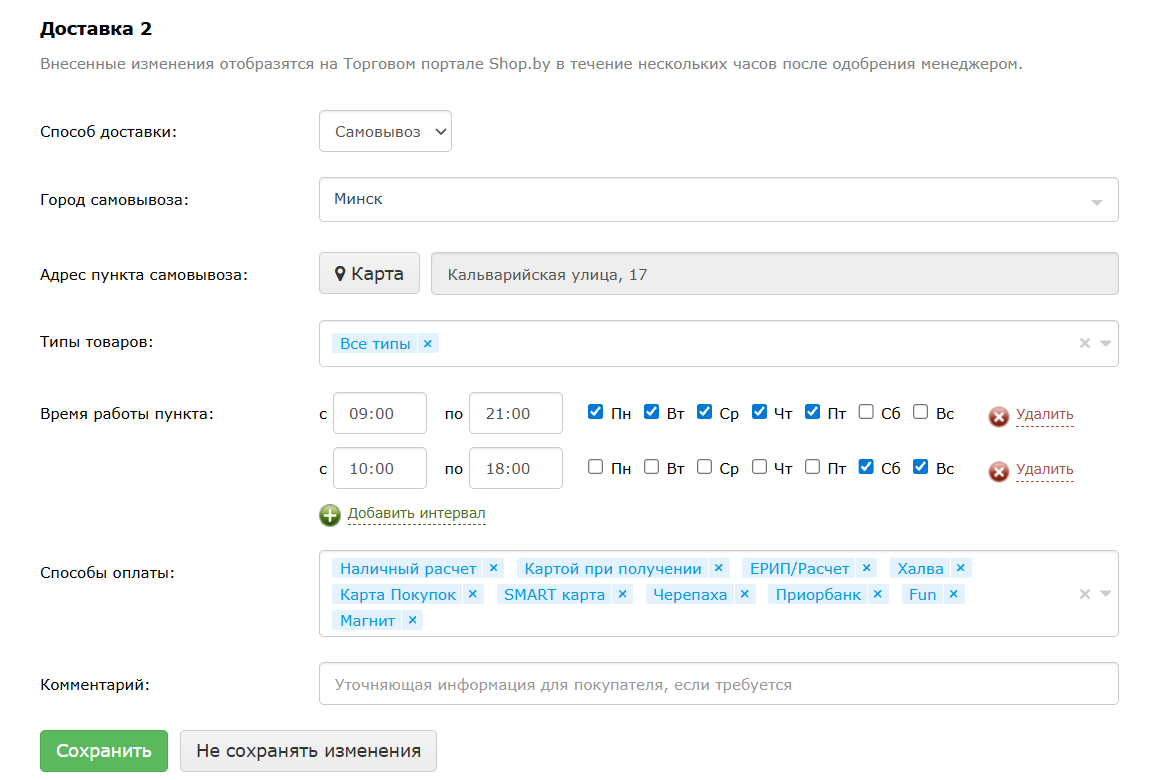
Task: Open the "Способ доставки" dropdown
Action: [x=385, y=131]
